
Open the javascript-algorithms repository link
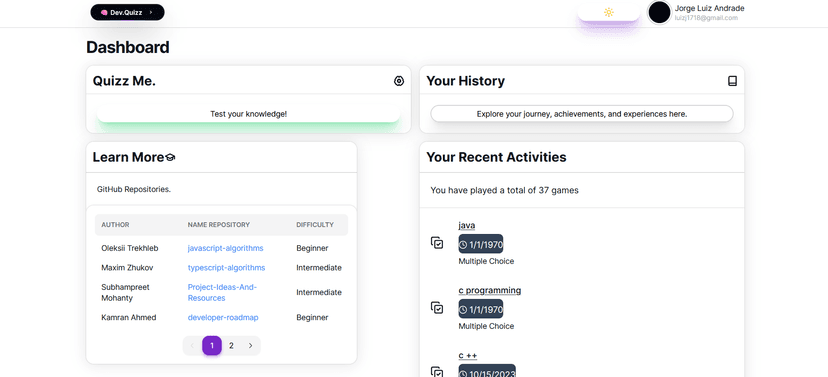(225, 248)
